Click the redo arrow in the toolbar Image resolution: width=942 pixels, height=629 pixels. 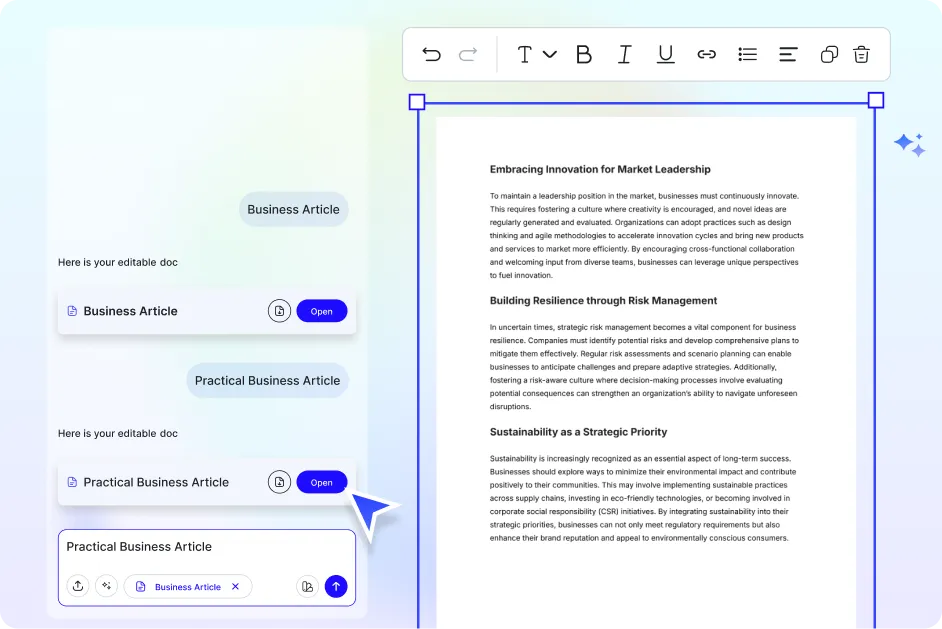click(x=468, y=55)
